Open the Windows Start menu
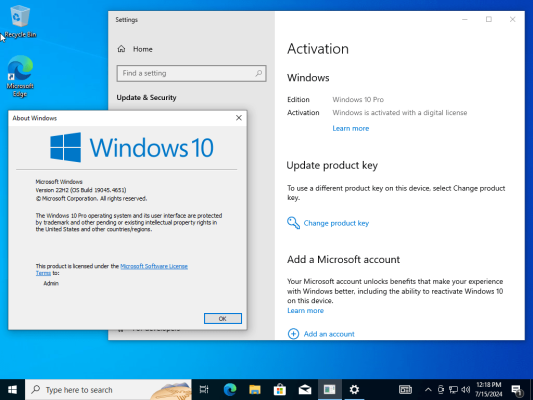Image resolution: width=533 pixels, height=400 pixels. point(12,389)
